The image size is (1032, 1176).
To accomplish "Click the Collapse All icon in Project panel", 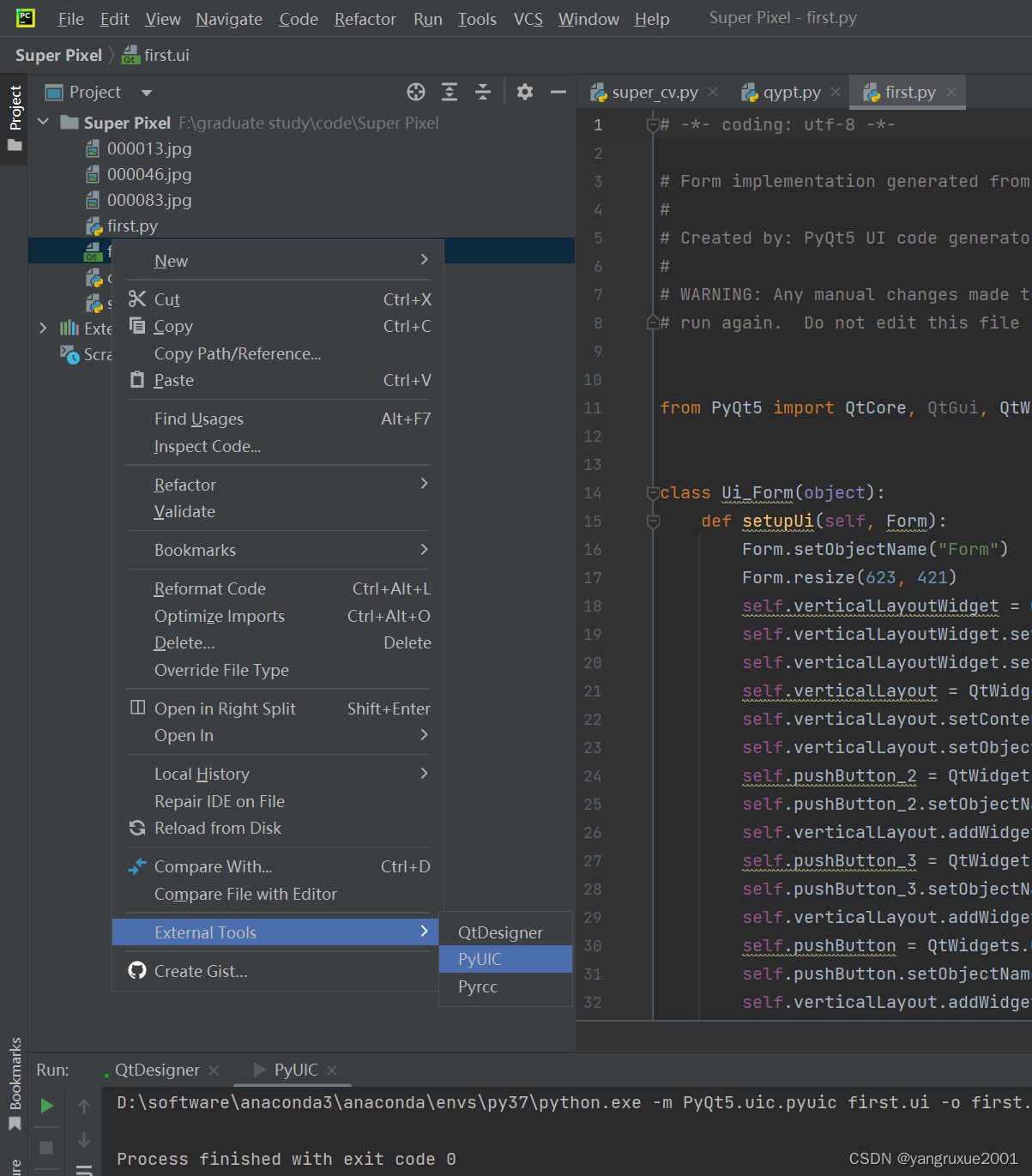I will pos(483,92).
